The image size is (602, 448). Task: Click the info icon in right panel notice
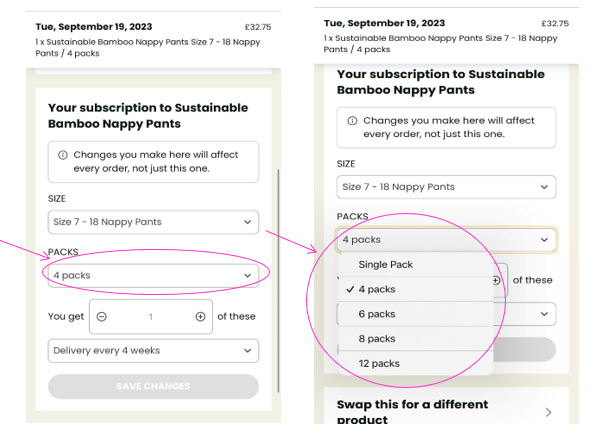(352, 120)
